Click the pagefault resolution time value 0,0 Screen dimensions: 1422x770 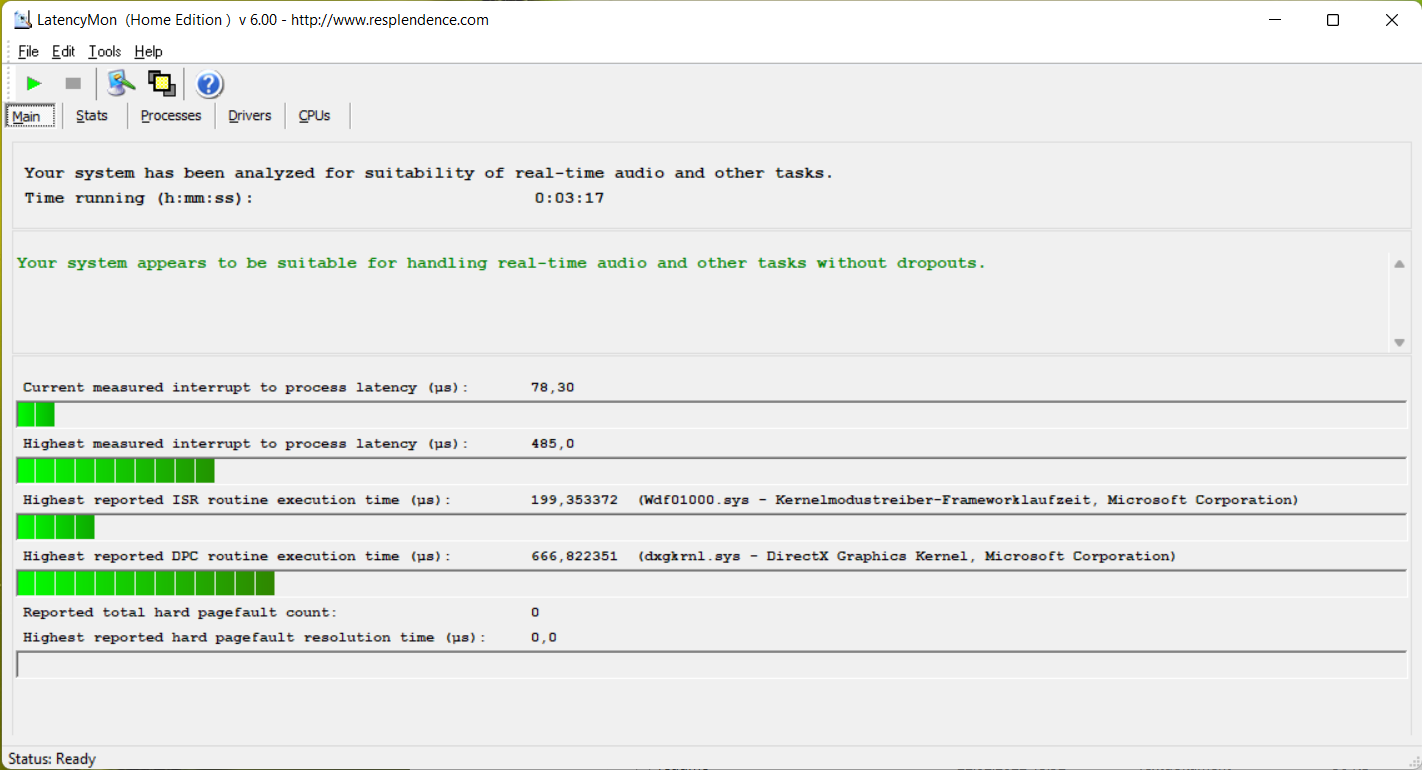click(544, 637)
